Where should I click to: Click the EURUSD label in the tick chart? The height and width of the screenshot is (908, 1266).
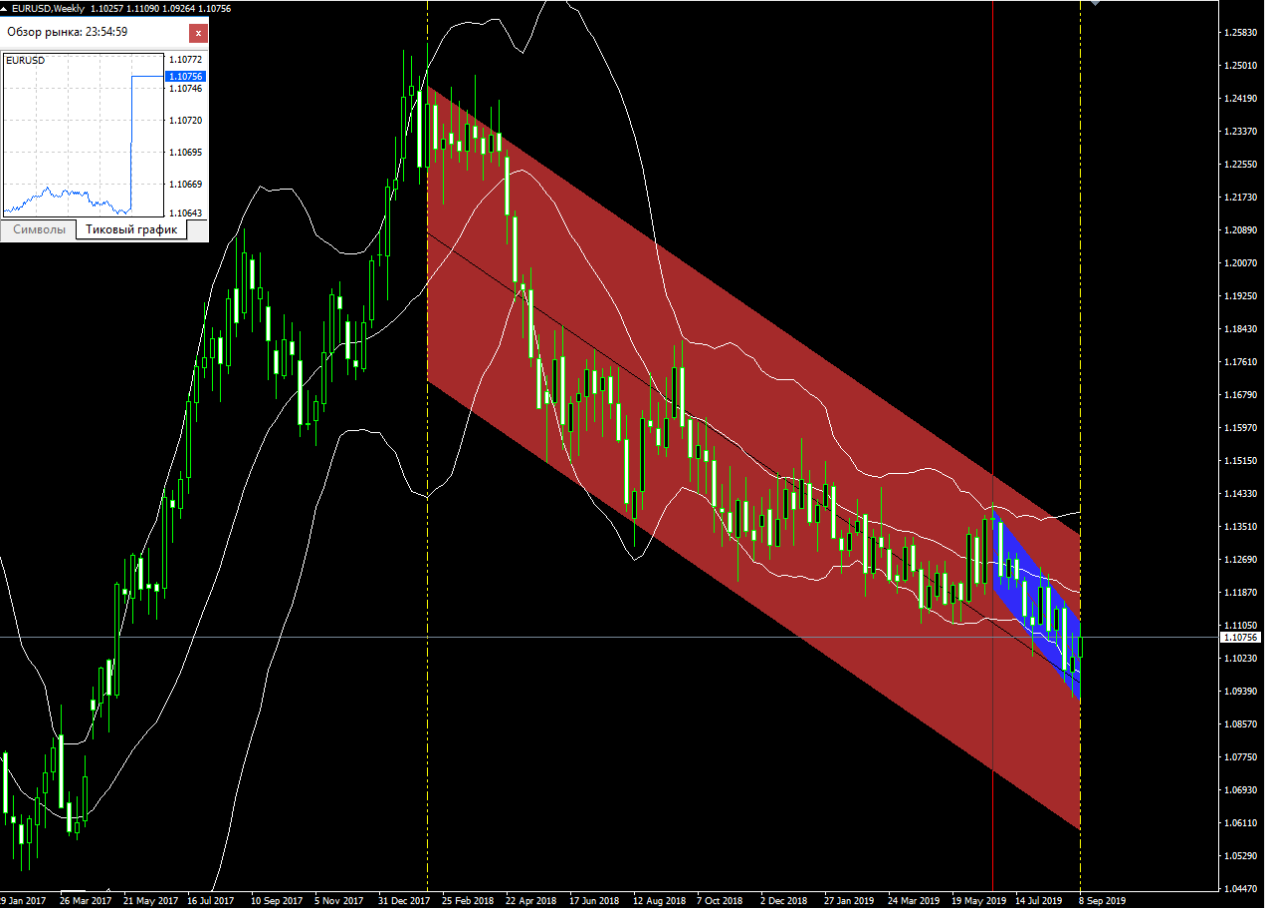(25, 60)
